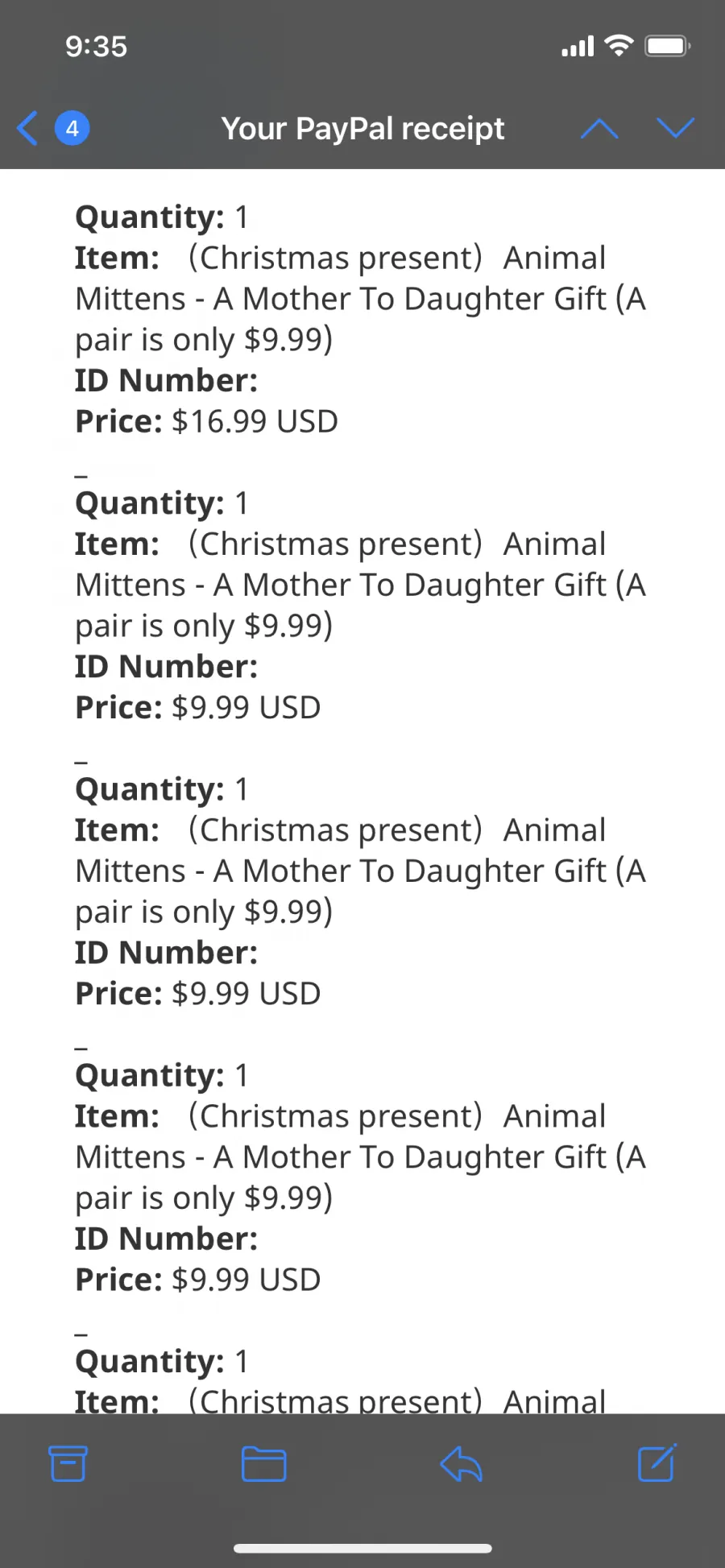Tap the first Animal Mittens item description

tap(360, 299)
